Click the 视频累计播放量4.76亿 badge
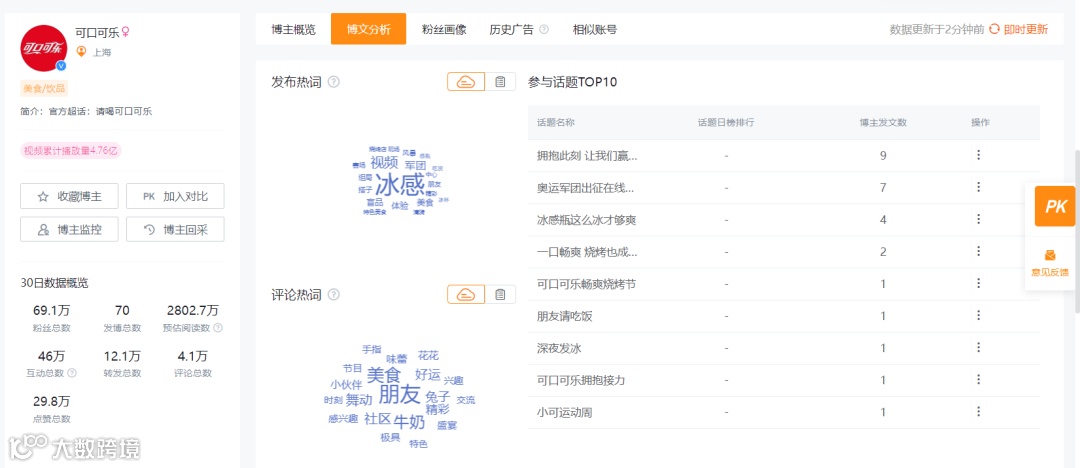This screenshot has width=1080, height=468. [72, 151]
